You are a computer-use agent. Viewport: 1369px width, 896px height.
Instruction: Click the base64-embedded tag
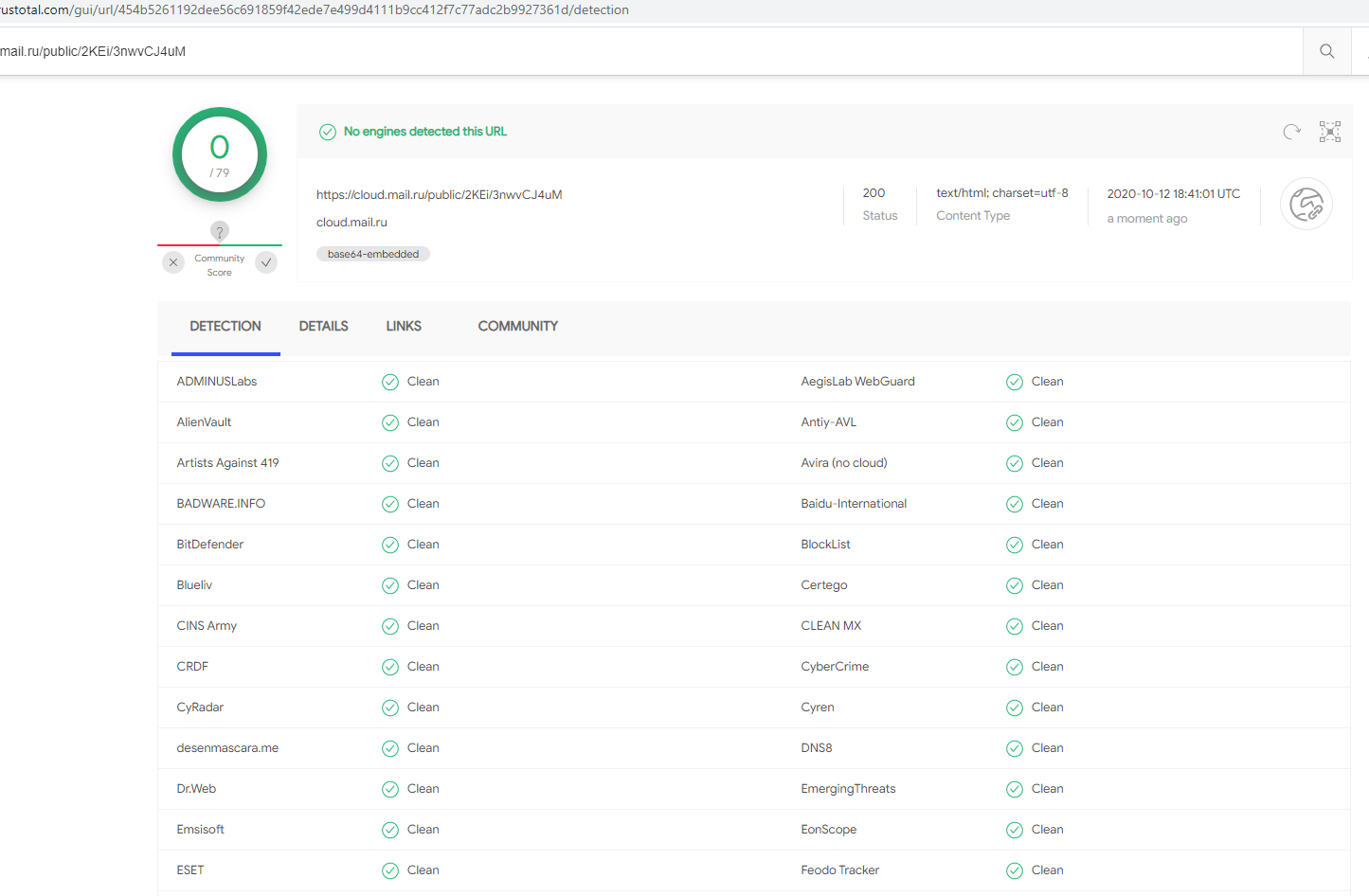[x=373, y=254]
